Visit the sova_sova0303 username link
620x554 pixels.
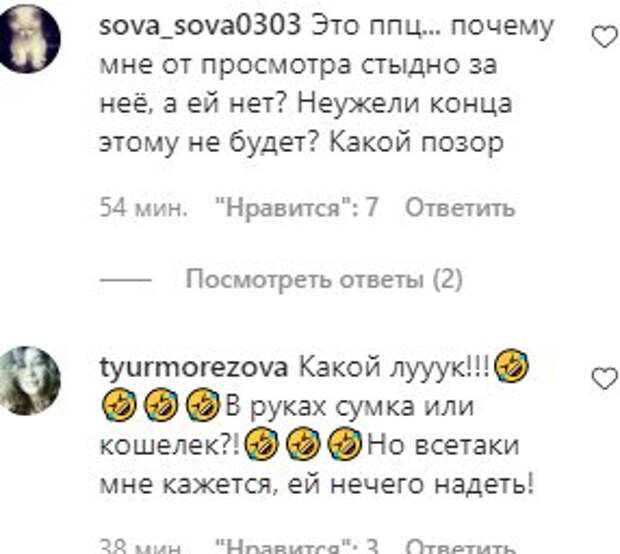pyautogui.click(x=200, y=26)
